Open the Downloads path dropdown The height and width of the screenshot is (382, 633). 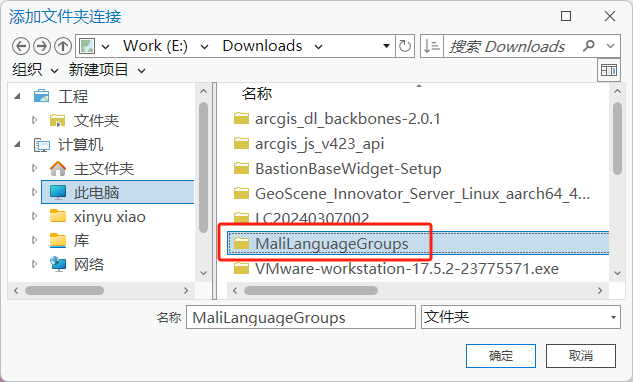pos(319,47)
